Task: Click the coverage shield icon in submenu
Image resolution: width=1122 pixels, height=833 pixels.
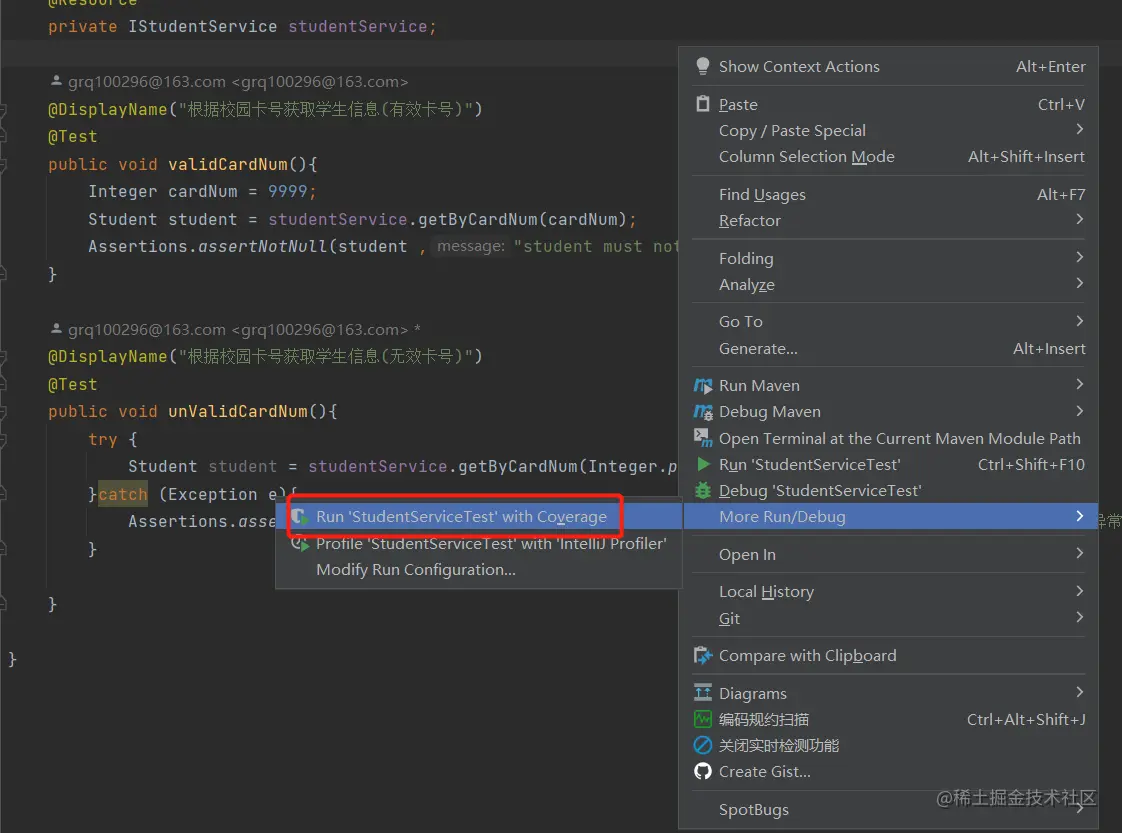Action: click(x=301, y=517)
